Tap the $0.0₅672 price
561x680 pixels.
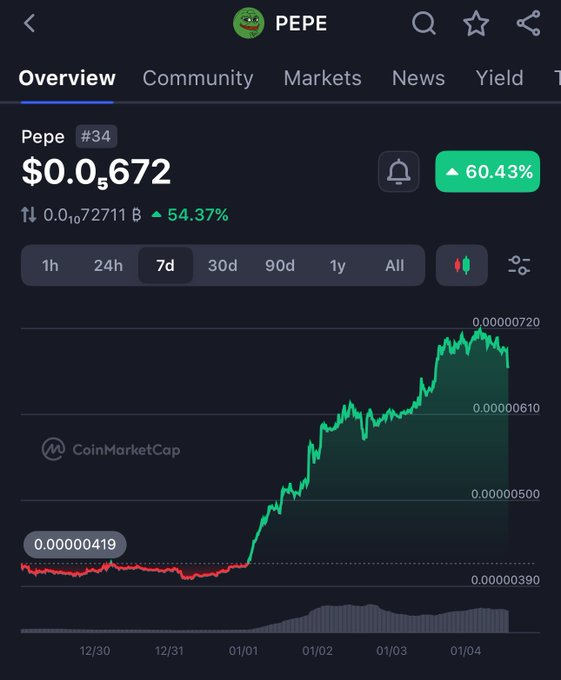point(96,172)
